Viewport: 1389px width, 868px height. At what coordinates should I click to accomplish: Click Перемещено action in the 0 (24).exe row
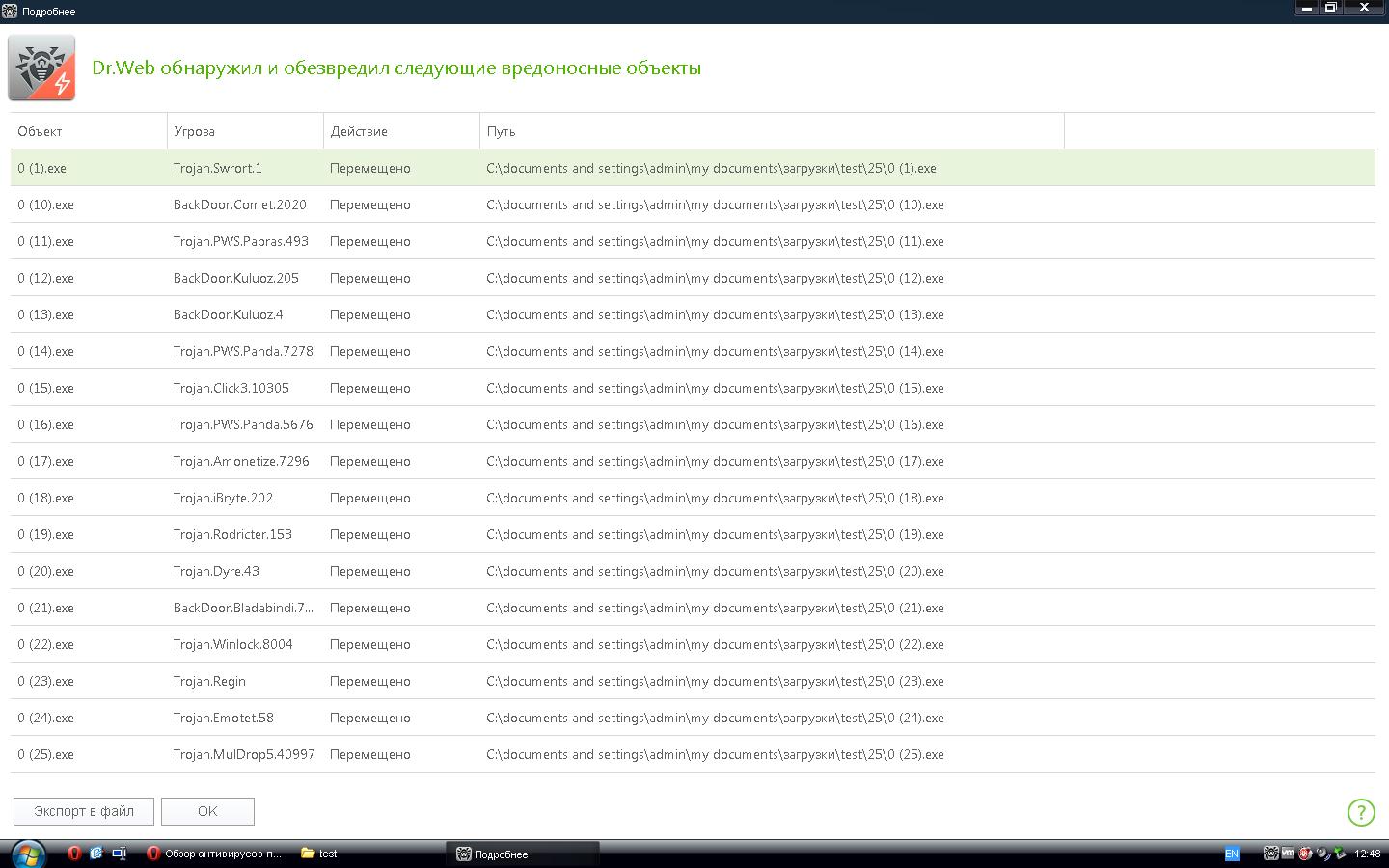pyautogui.click(x=370, y=718)
